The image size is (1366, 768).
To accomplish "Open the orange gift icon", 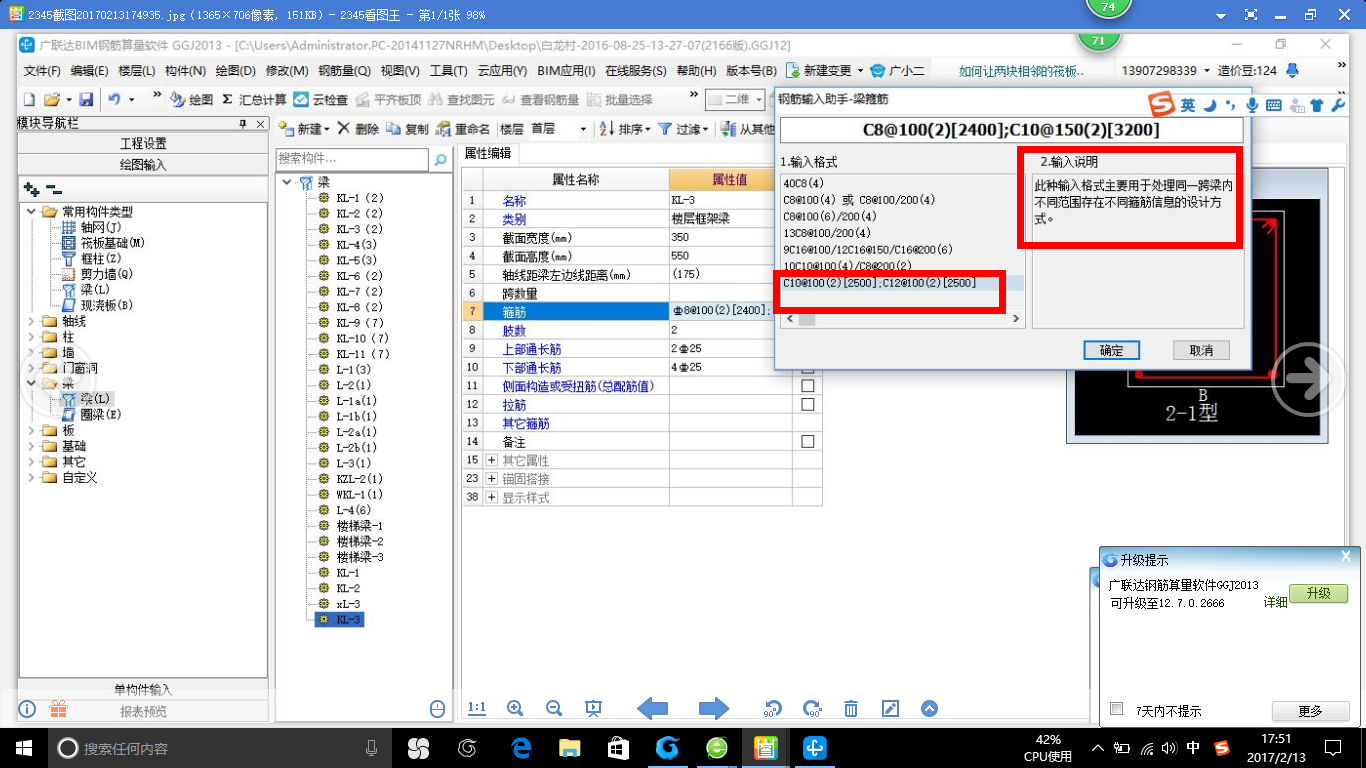I will [x=58, y=710].
